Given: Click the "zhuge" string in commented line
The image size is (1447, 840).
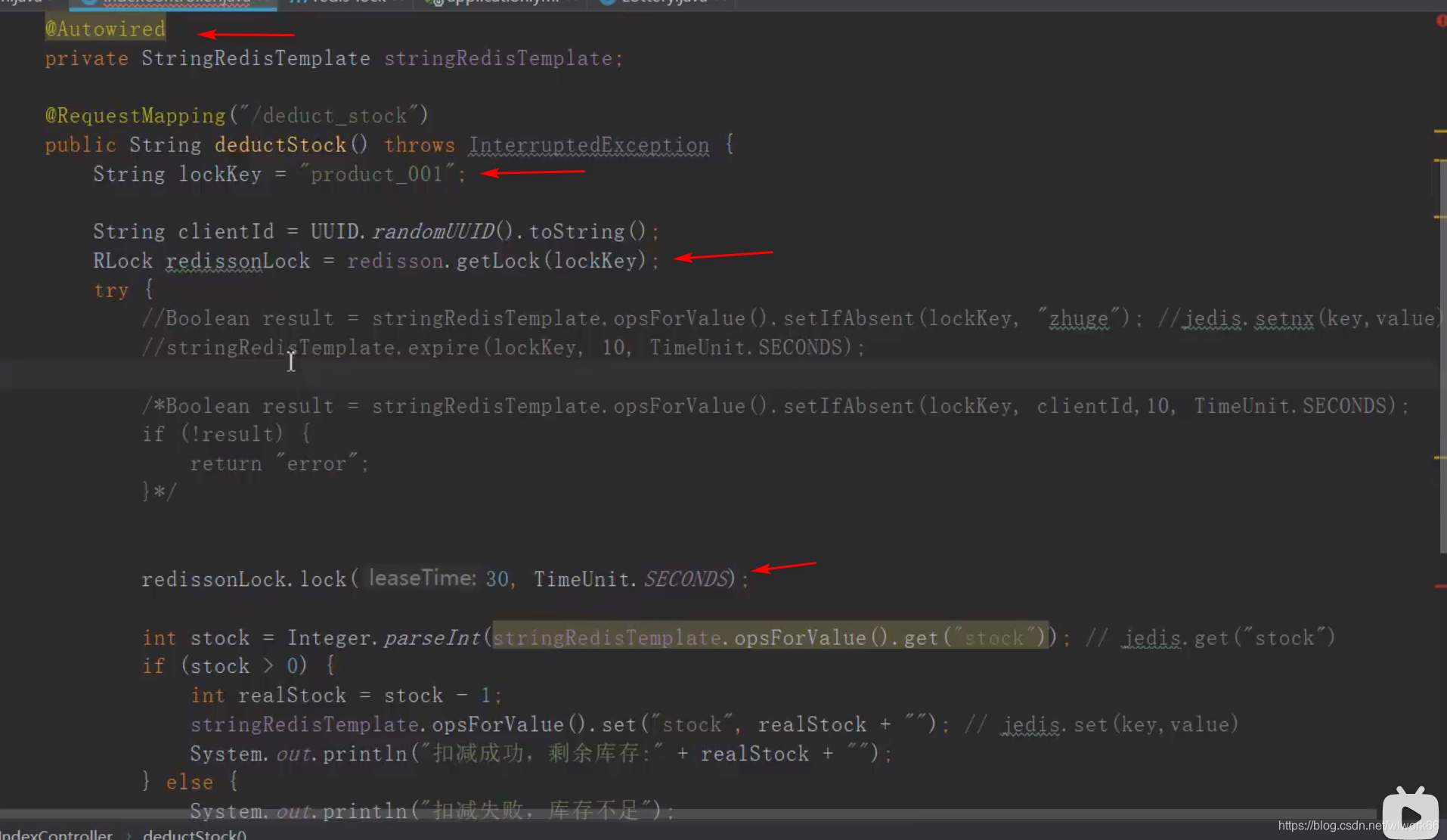Looking at the screenshot, I should pos(1078,318).
